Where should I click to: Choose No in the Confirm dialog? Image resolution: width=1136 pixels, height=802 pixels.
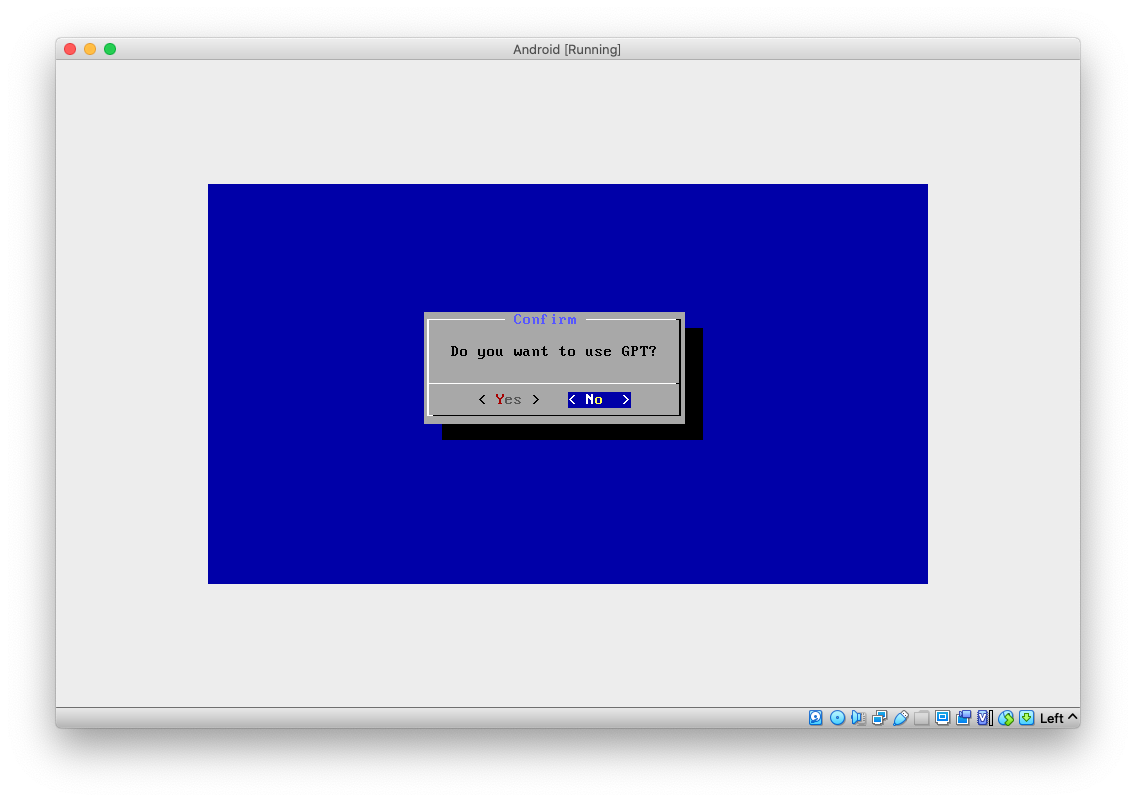point(597,399)
